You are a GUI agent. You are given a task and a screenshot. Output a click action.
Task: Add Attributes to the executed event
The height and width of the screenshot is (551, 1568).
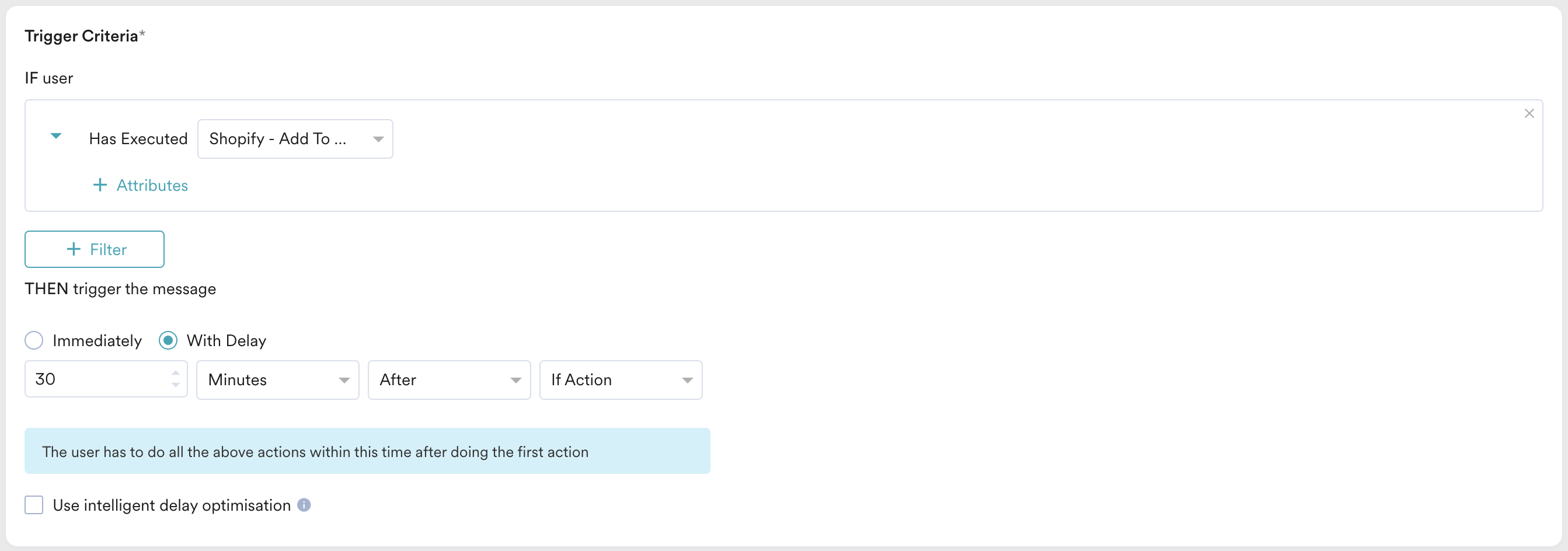141,185
